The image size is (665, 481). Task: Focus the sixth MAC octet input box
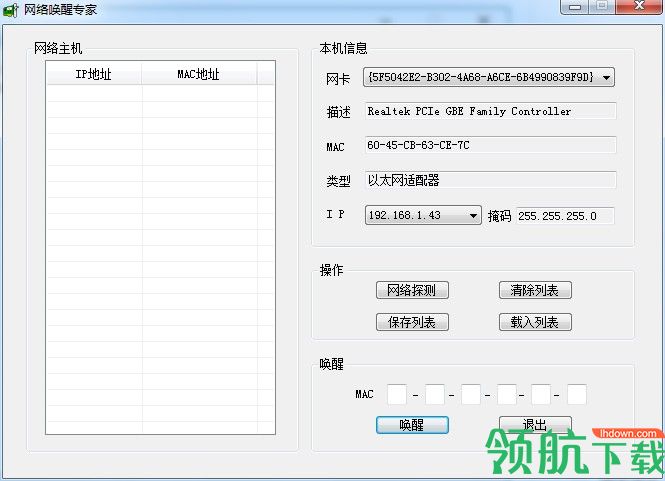pos(577,394)
